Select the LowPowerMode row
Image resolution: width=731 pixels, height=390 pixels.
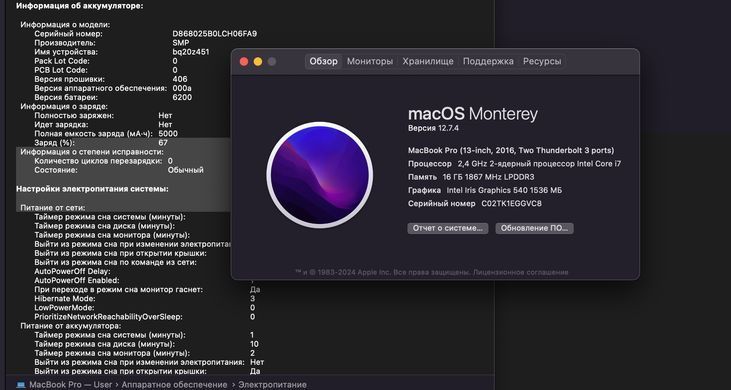(145, 308)
